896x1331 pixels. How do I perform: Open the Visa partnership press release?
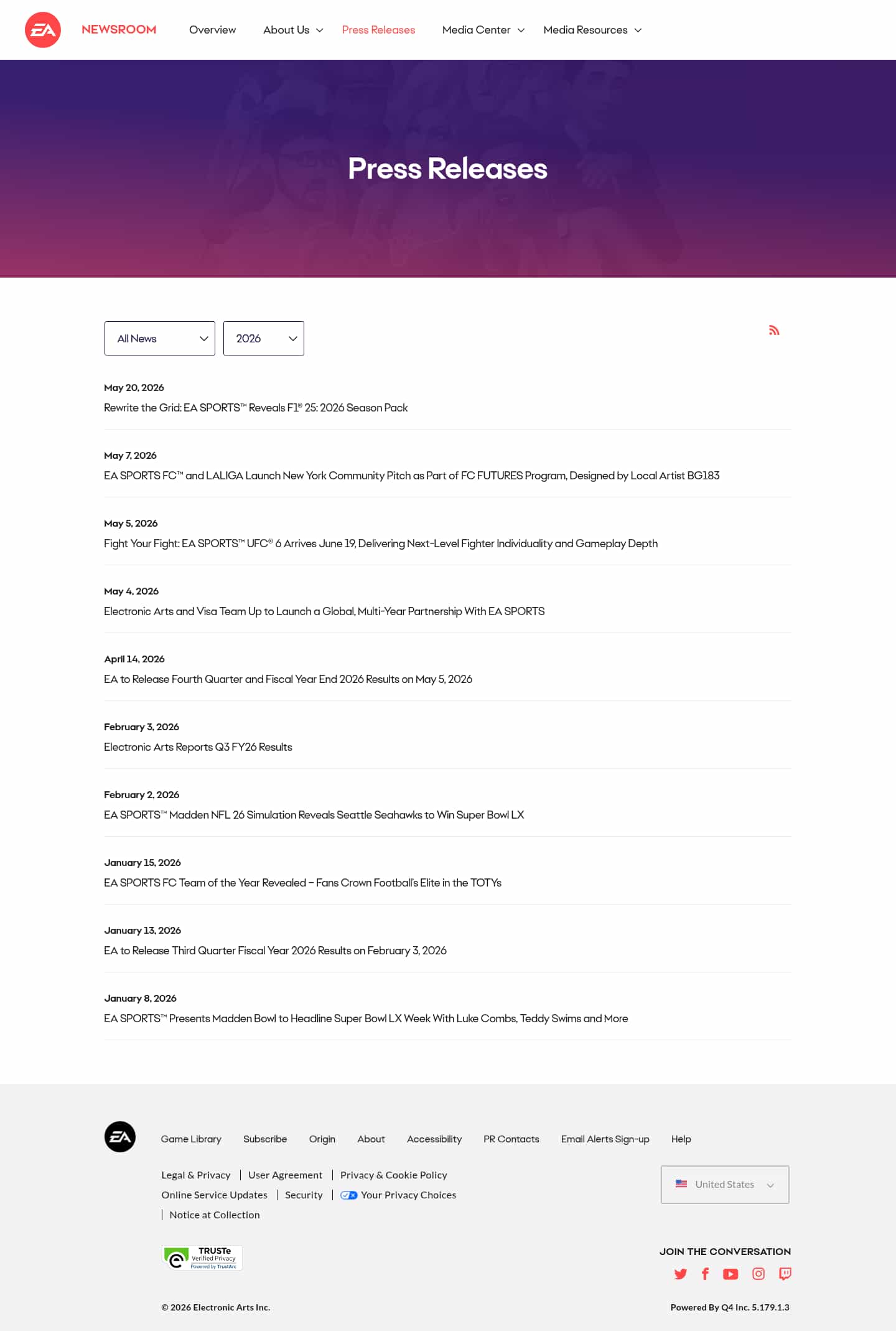click(324, 611)
